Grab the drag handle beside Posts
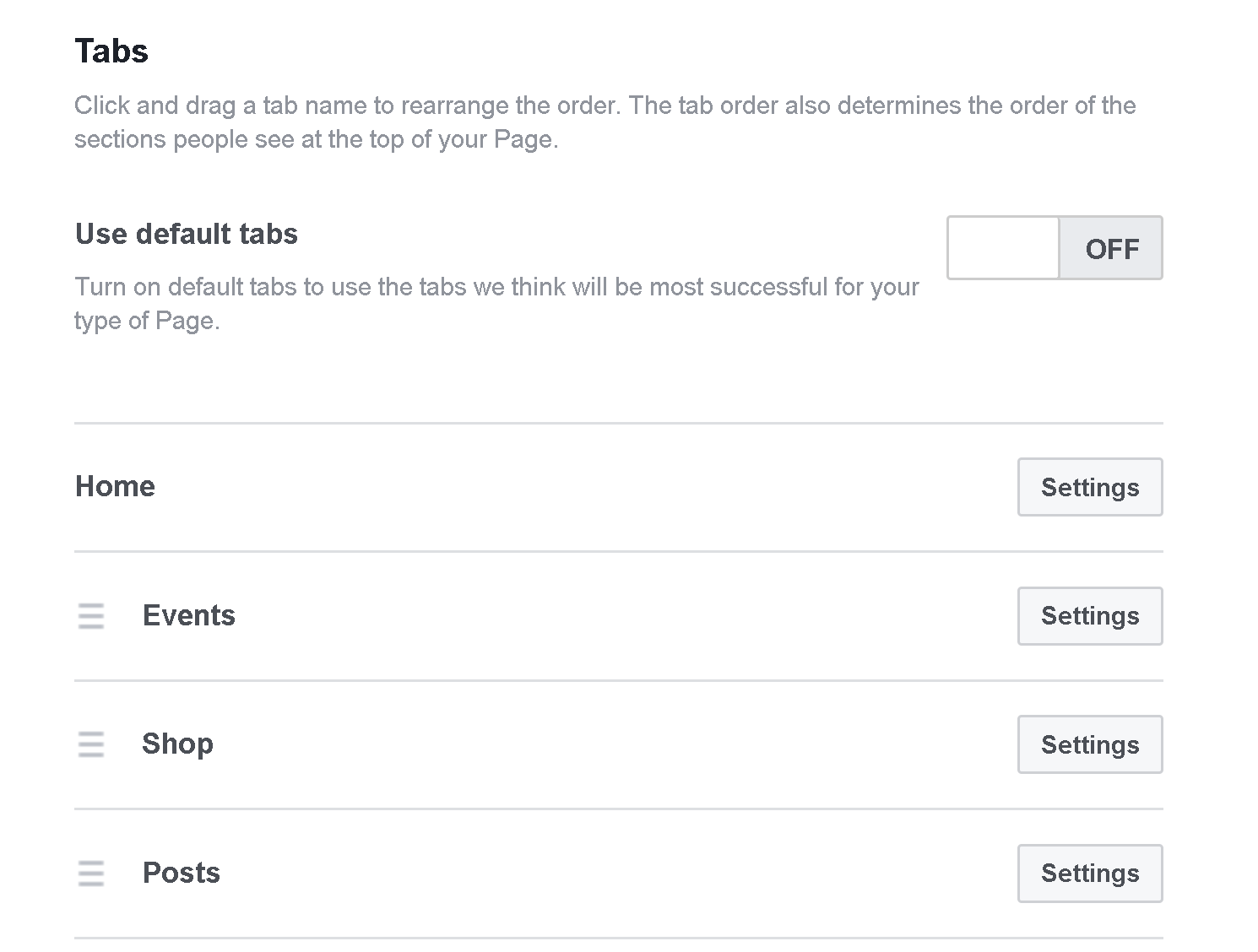Screen dimensions: 1258x952 tap(91, 874)
